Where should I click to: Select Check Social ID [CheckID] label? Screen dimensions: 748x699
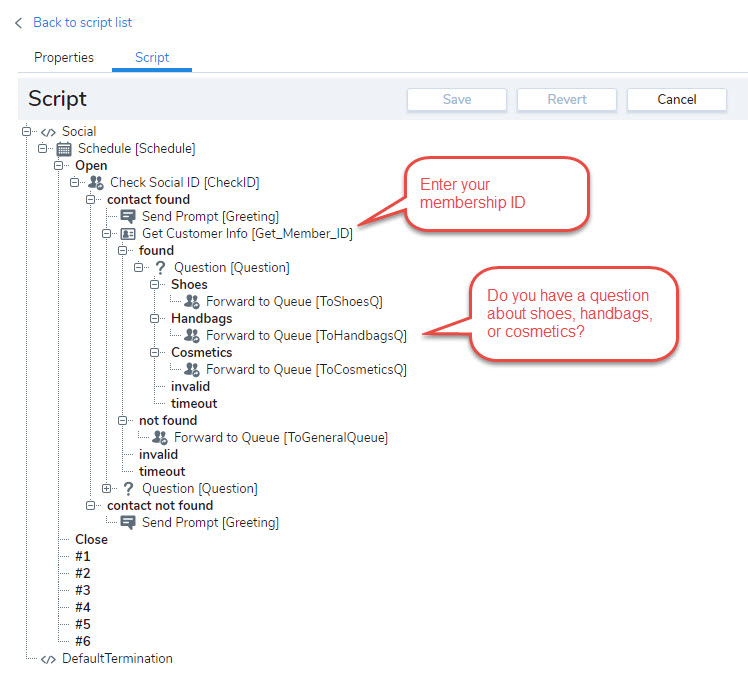(x=185, y=183)
